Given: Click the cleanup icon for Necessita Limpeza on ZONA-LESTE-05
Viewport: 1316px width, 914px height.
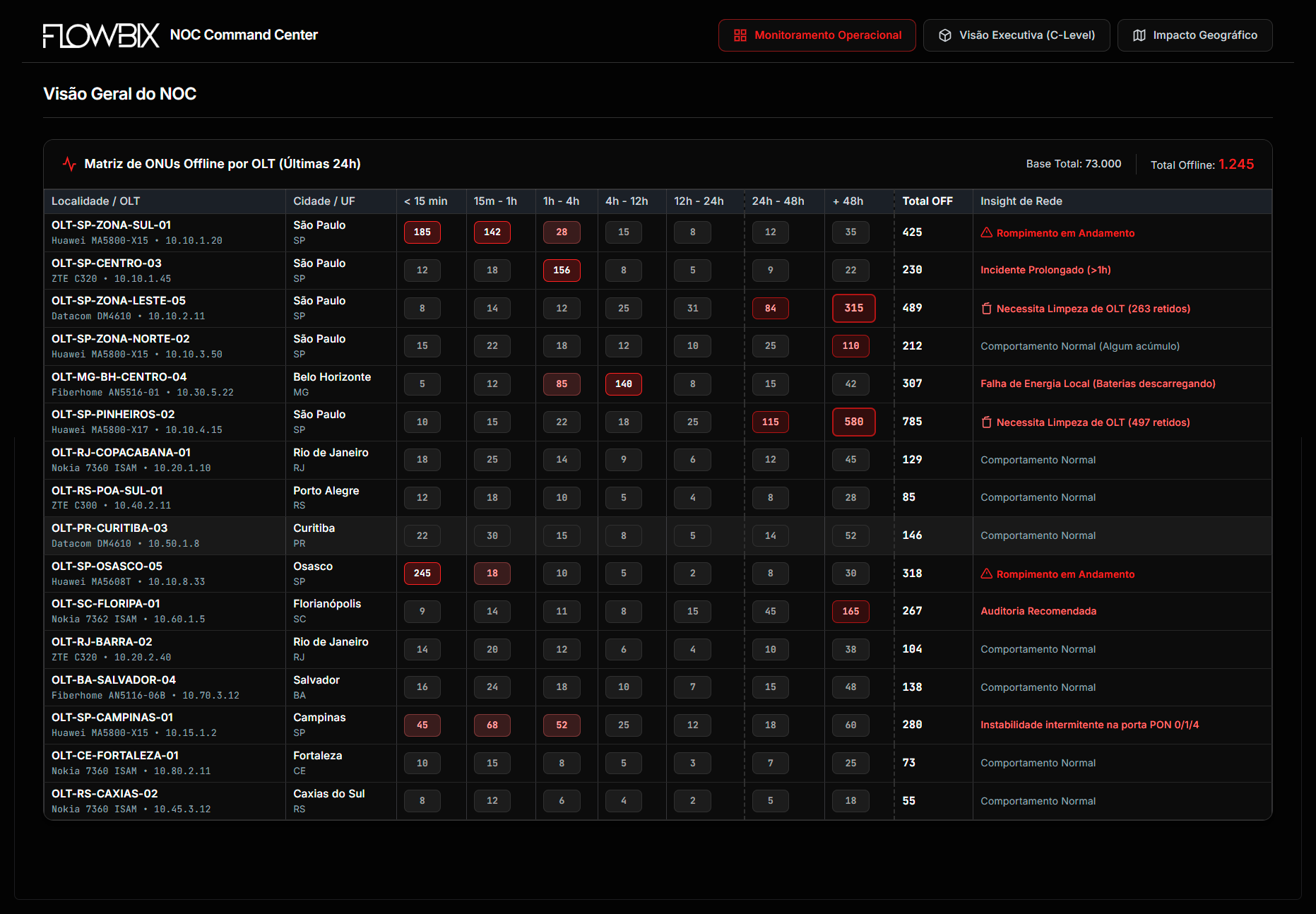Looking at the screenshot, I should pyautogui.click(x=986, y=308).
